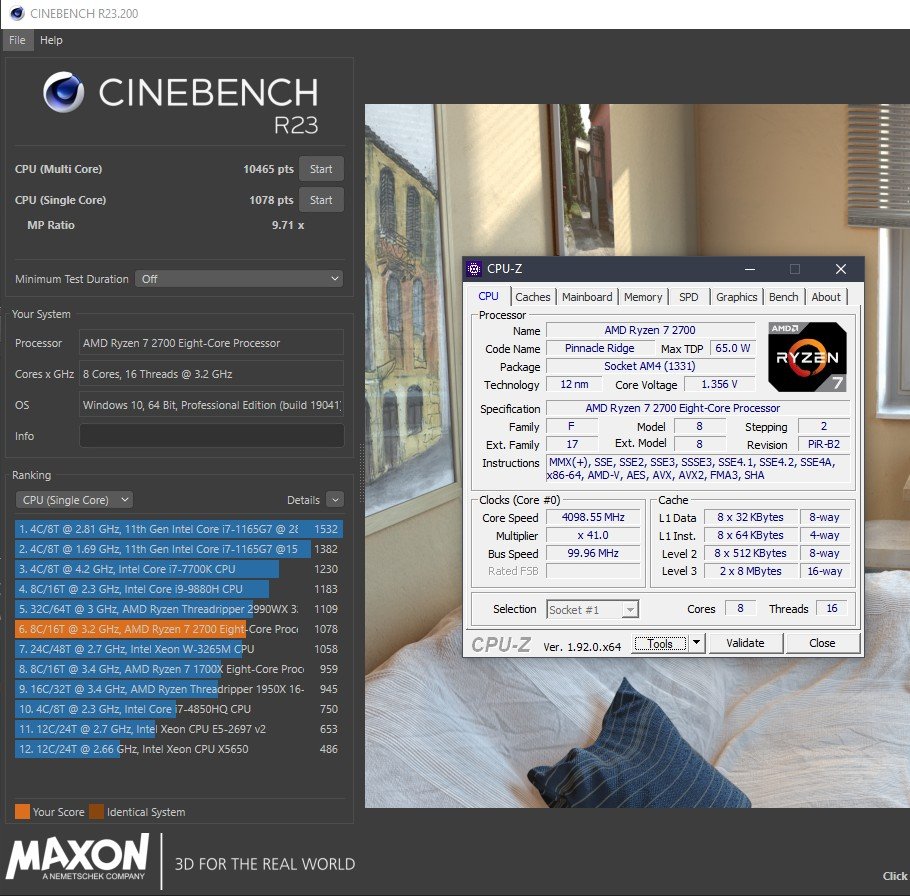Click the Multiplier x 41.0 value
The height and width of the screenshot is (896, 910).
coord(593,535)
